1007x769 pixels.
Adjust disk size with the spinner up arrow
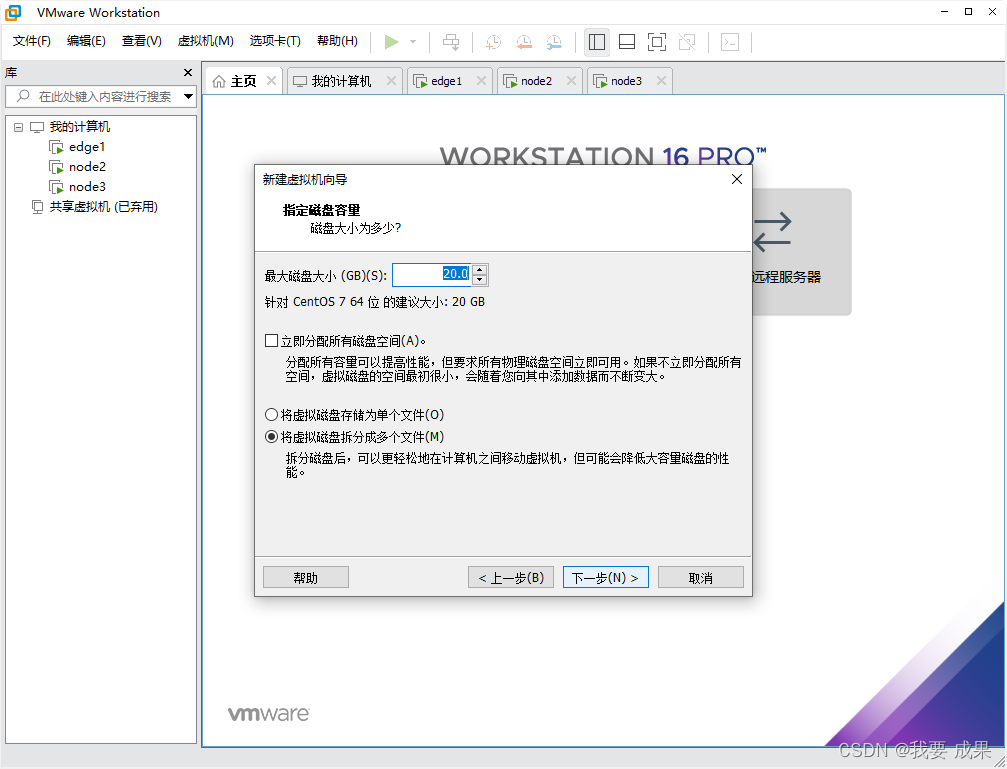click(x=479, y=269)
